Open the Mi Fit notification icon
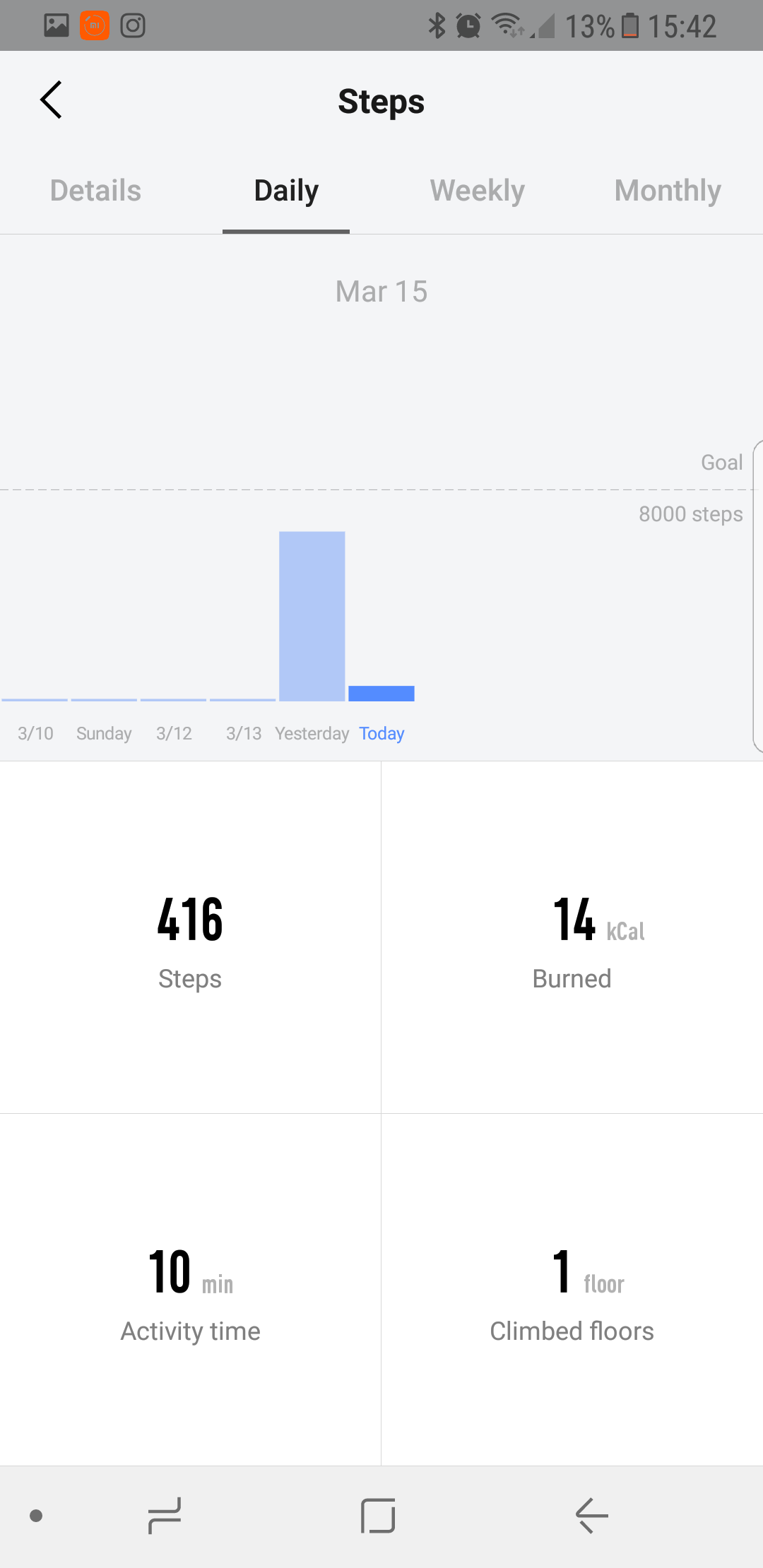Screen dimensions: 763x1568 point(95,25)
